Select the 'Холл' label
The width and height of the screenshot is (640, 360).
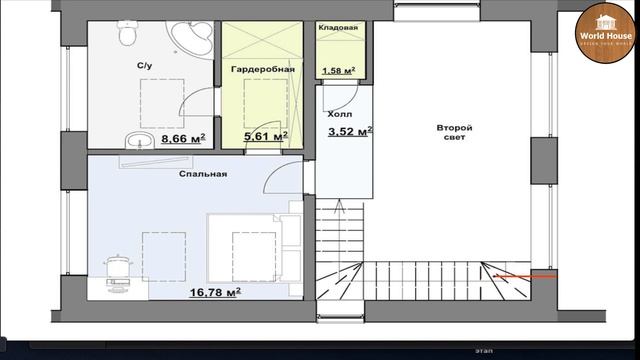tap(340, 114)
